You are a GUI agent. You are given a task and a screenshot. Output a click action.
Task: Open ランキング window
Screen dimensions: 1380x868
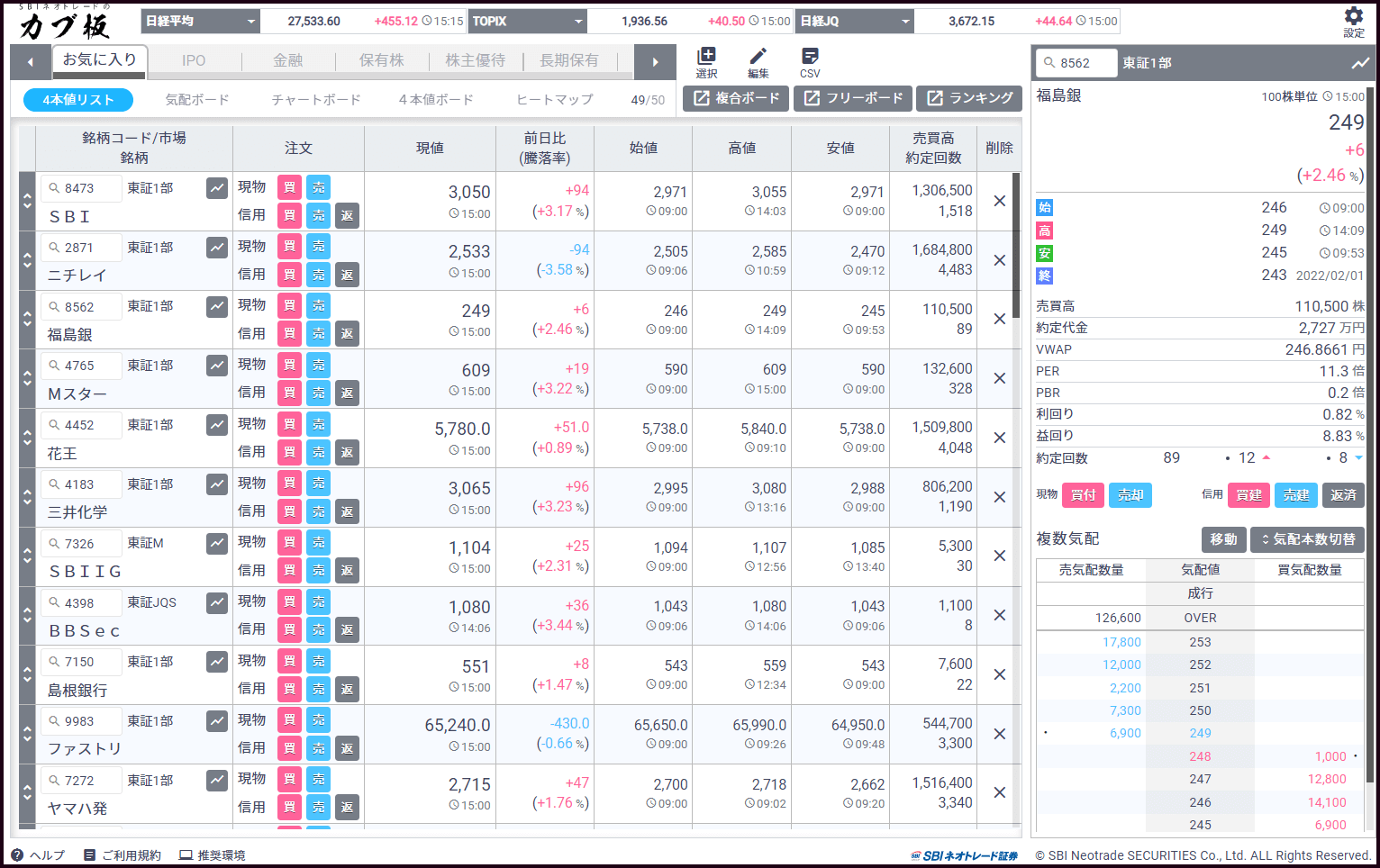click(969, 98)
